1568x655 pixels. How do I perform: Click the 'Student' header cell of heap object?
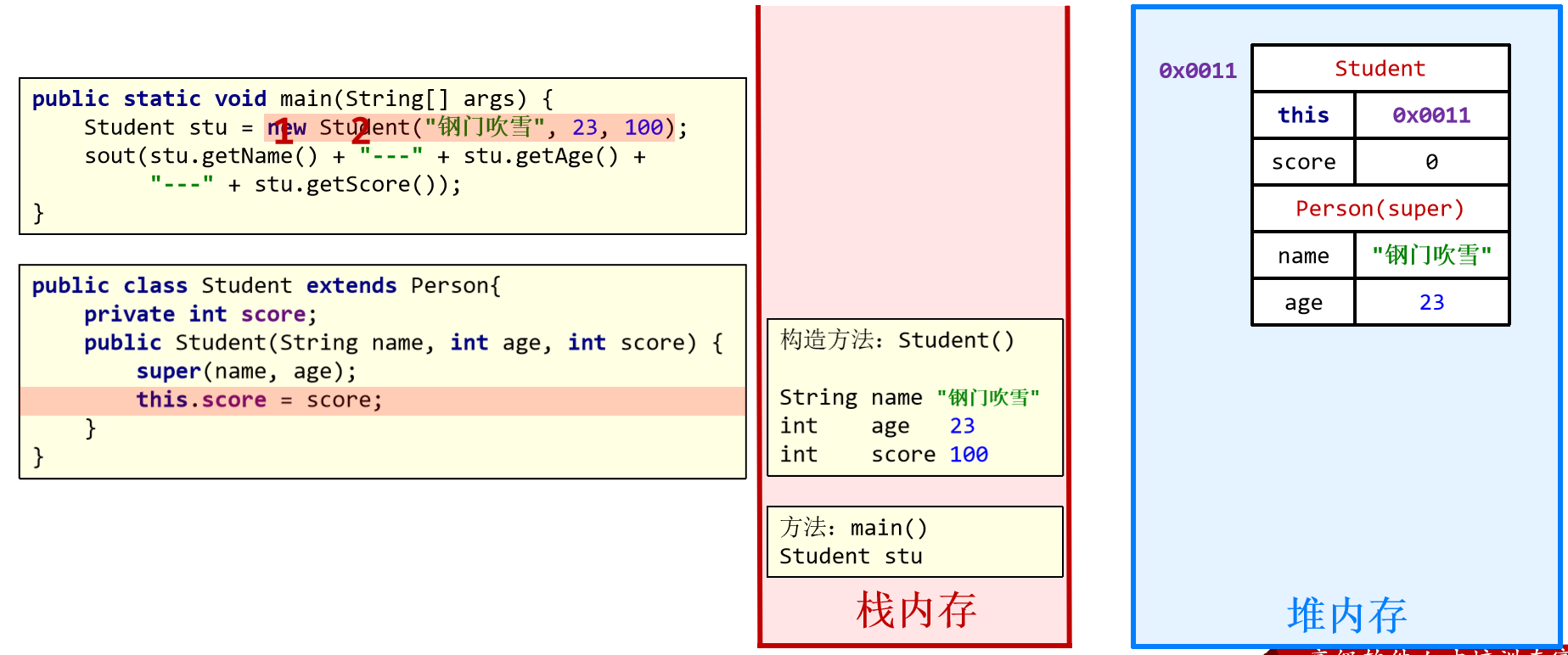(x=1380, y=69)
